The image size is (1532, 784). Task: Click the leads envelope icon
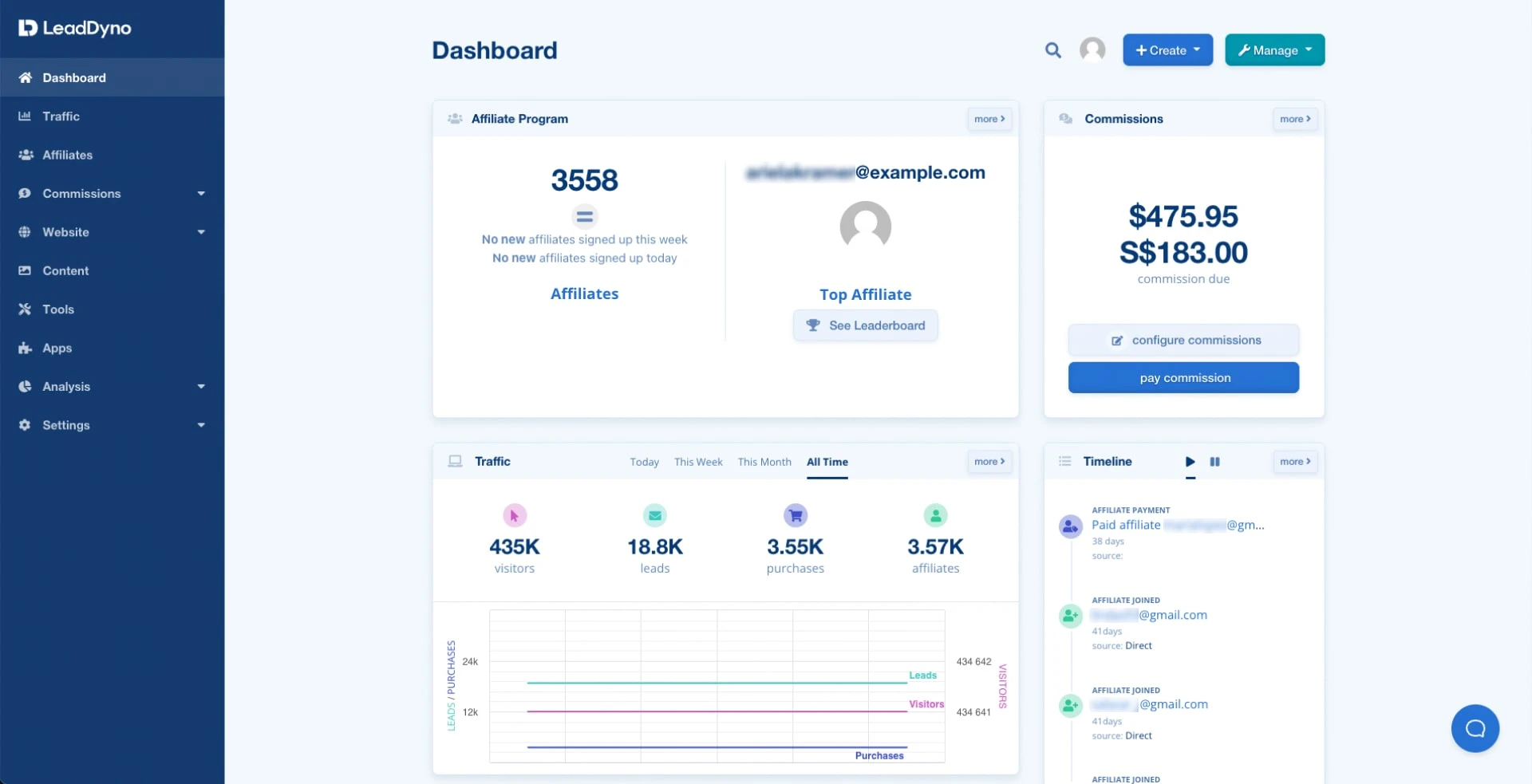(654, 516)
